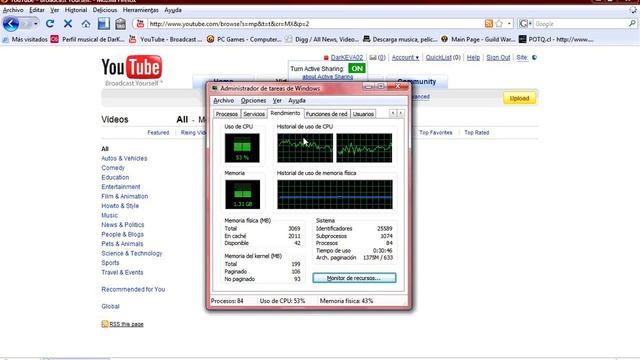Switch to Usuarios tab
Screen dimensions: 640x360
click(x=363, y=114)
